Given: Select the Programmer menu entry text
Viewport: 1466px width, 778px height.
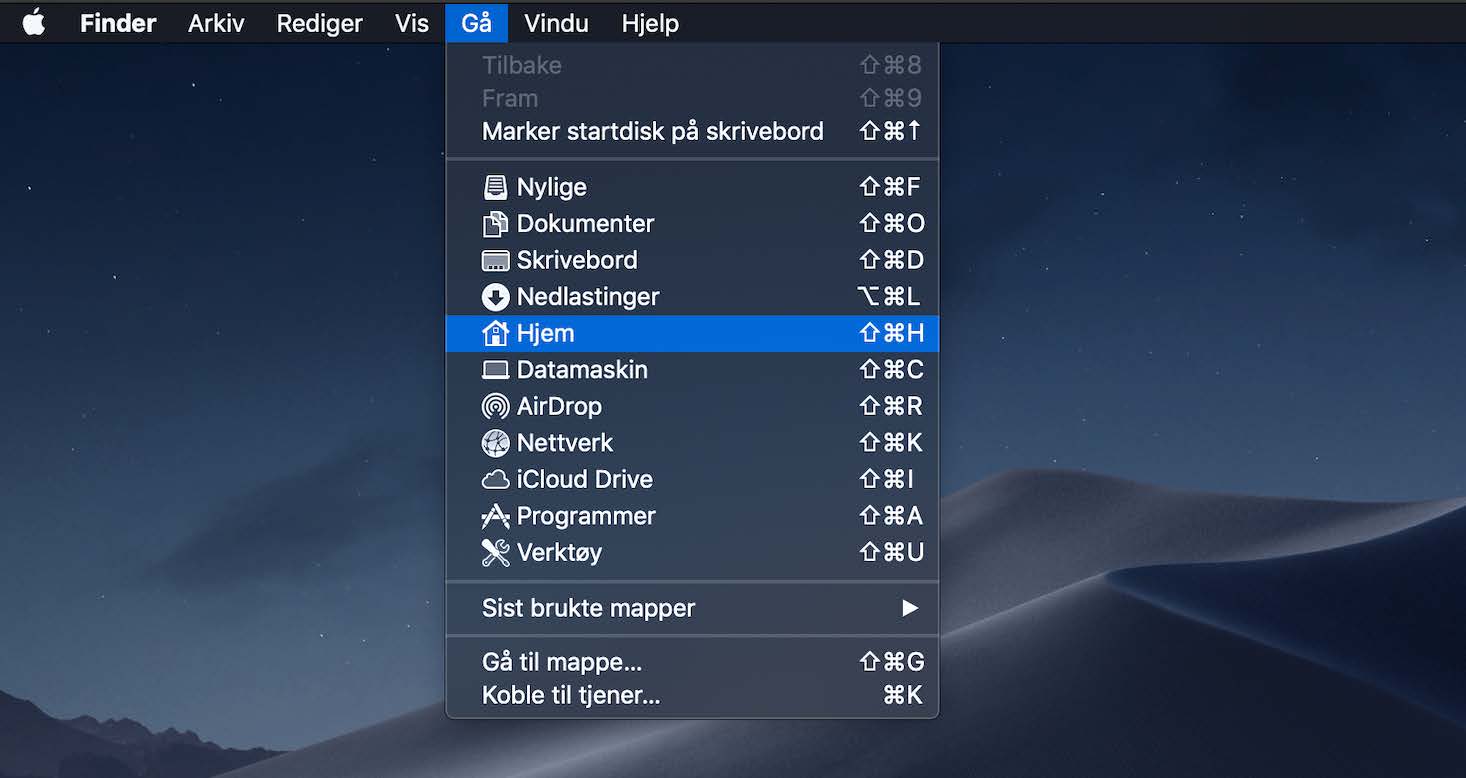Looking at the screenshot, I should pos(586,516).
